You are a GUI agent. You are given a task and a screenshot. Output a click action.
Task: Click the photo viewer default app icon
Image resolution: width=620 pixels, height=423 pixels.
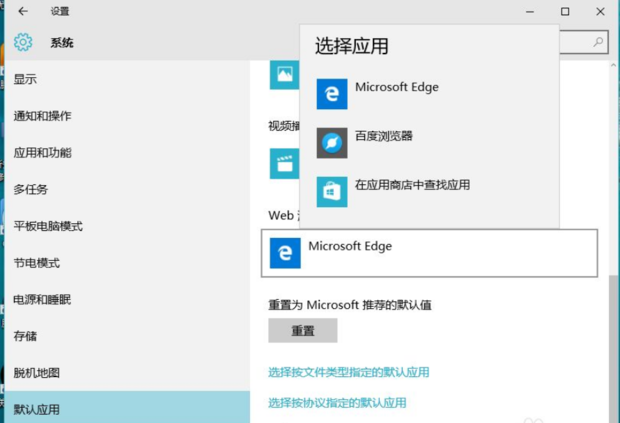(285, 75)
